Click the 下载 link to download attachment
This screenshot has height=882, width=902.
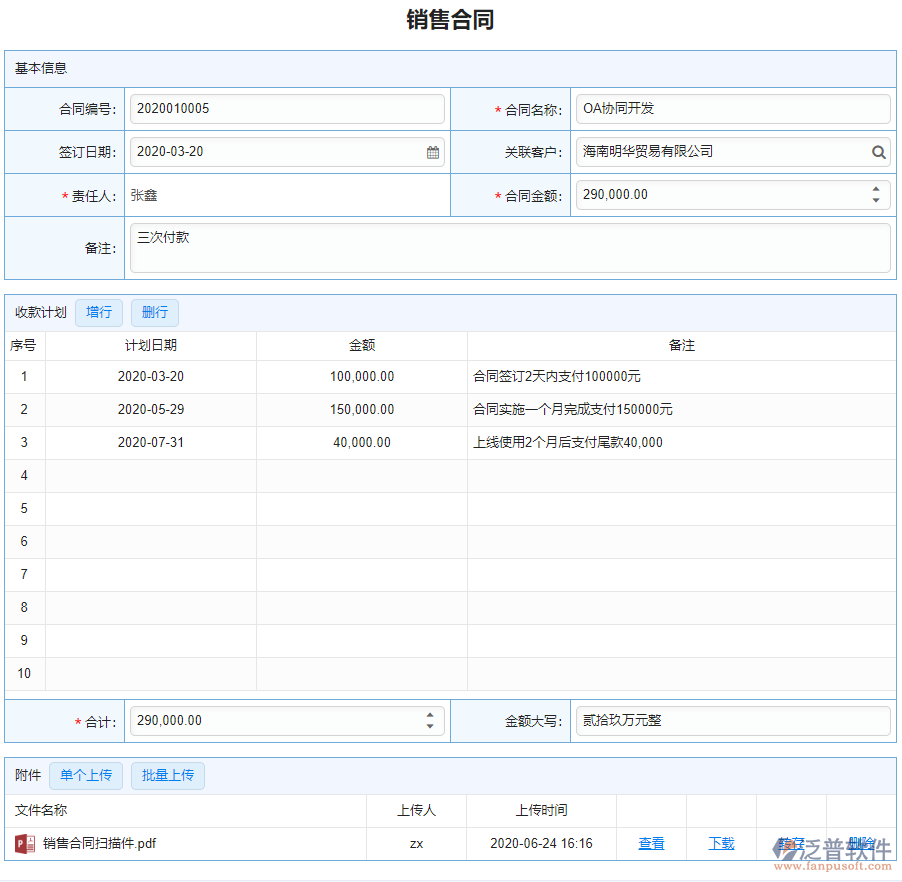[721, 844]
